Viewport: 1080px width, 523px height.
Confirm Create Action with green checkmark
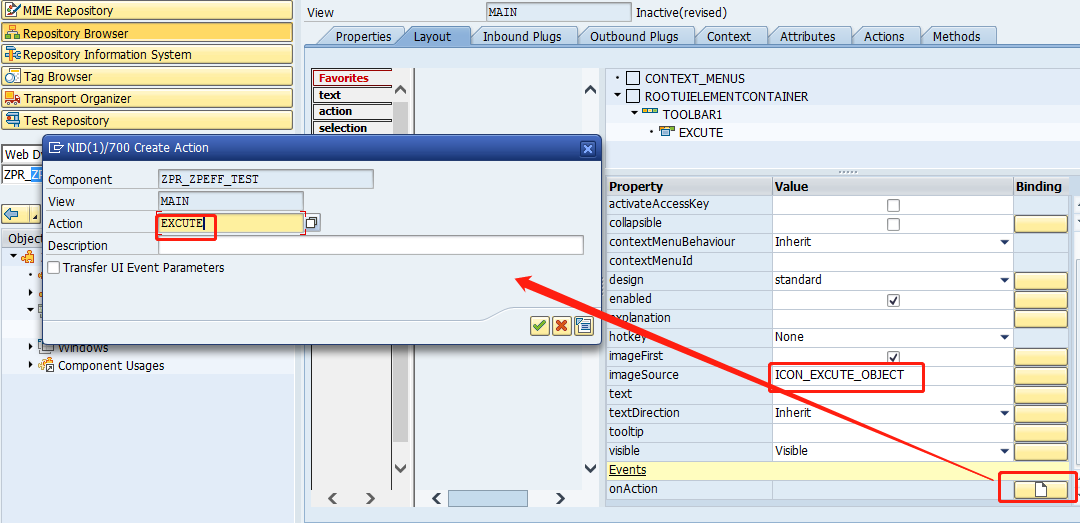tap(540, 325)
